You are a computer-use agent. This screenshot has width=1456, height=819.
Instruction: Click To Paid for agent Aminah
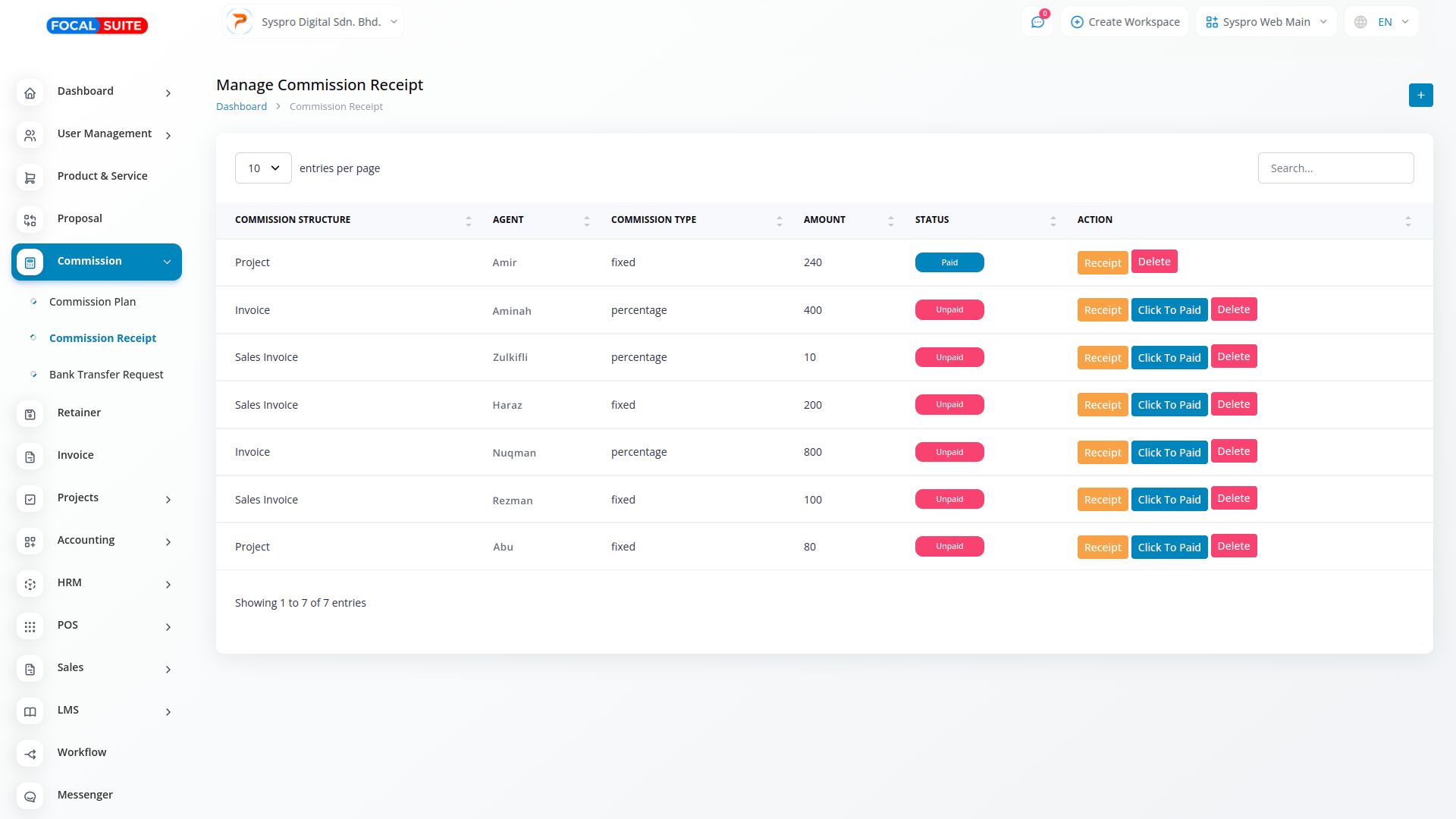(x=1169, y=310)
